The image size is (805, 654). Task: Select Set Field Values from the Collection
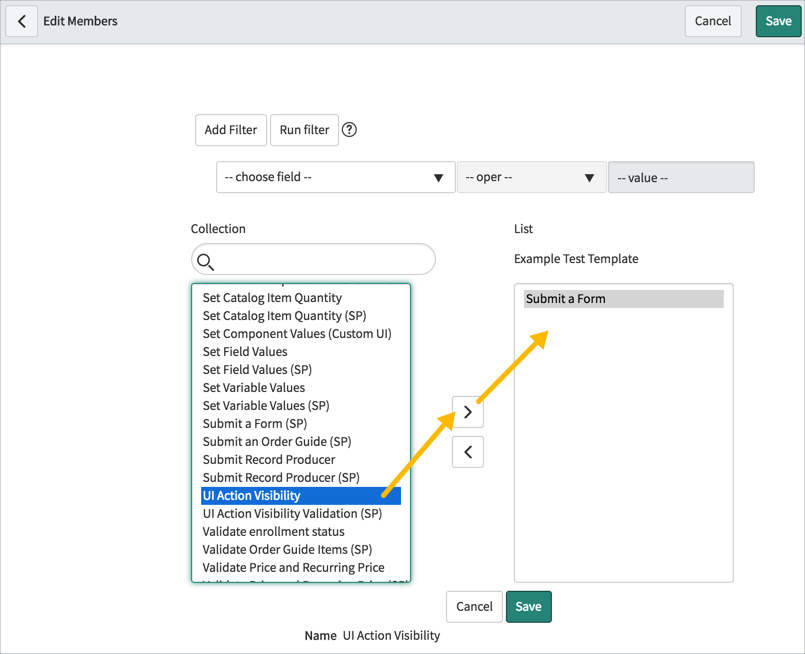pos(245,351)
